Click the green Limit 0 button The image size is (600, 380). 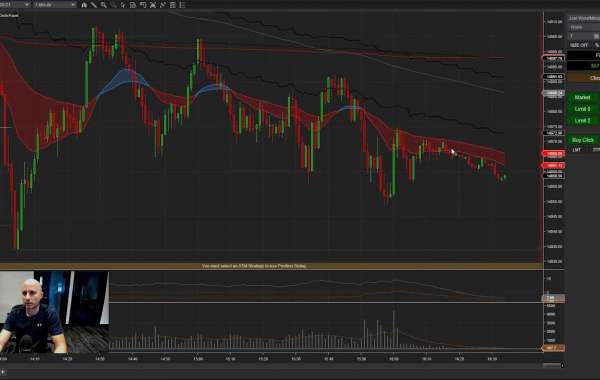pos(583,109)
